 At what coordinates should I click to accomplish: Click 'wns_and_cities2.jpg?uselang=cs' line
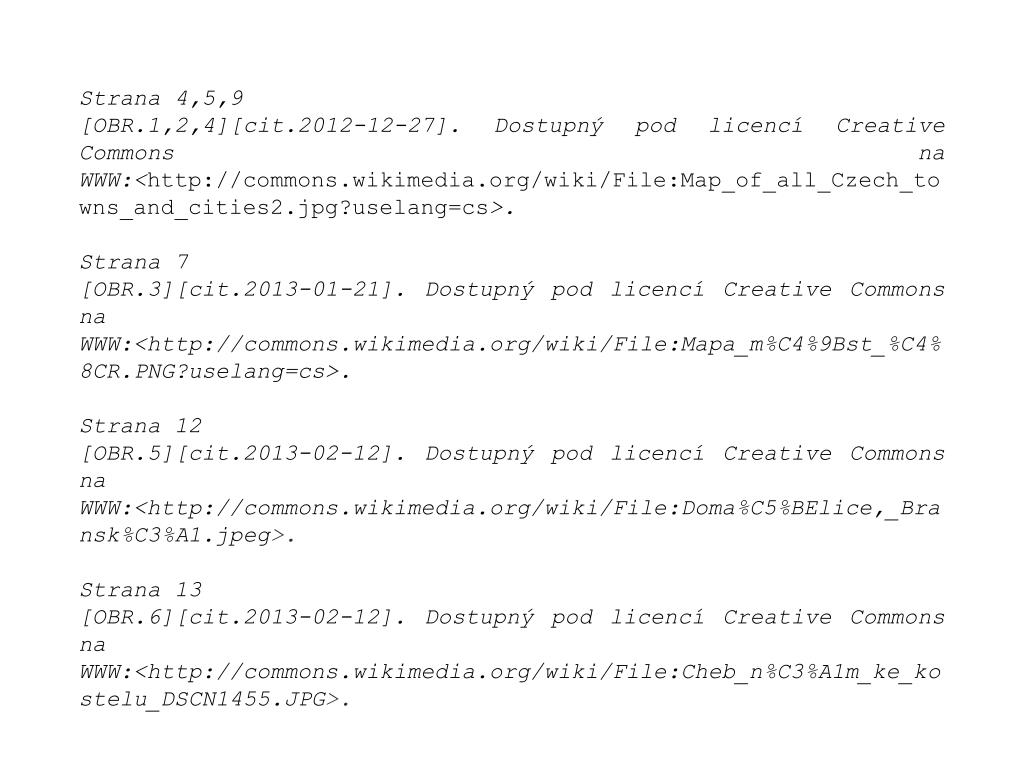297,208
